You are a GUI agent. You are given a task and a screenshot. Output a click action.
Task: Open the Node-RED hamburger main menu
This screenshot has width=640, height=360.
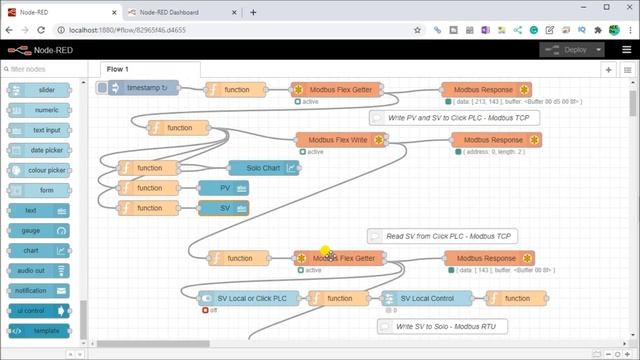click(627, 50)
